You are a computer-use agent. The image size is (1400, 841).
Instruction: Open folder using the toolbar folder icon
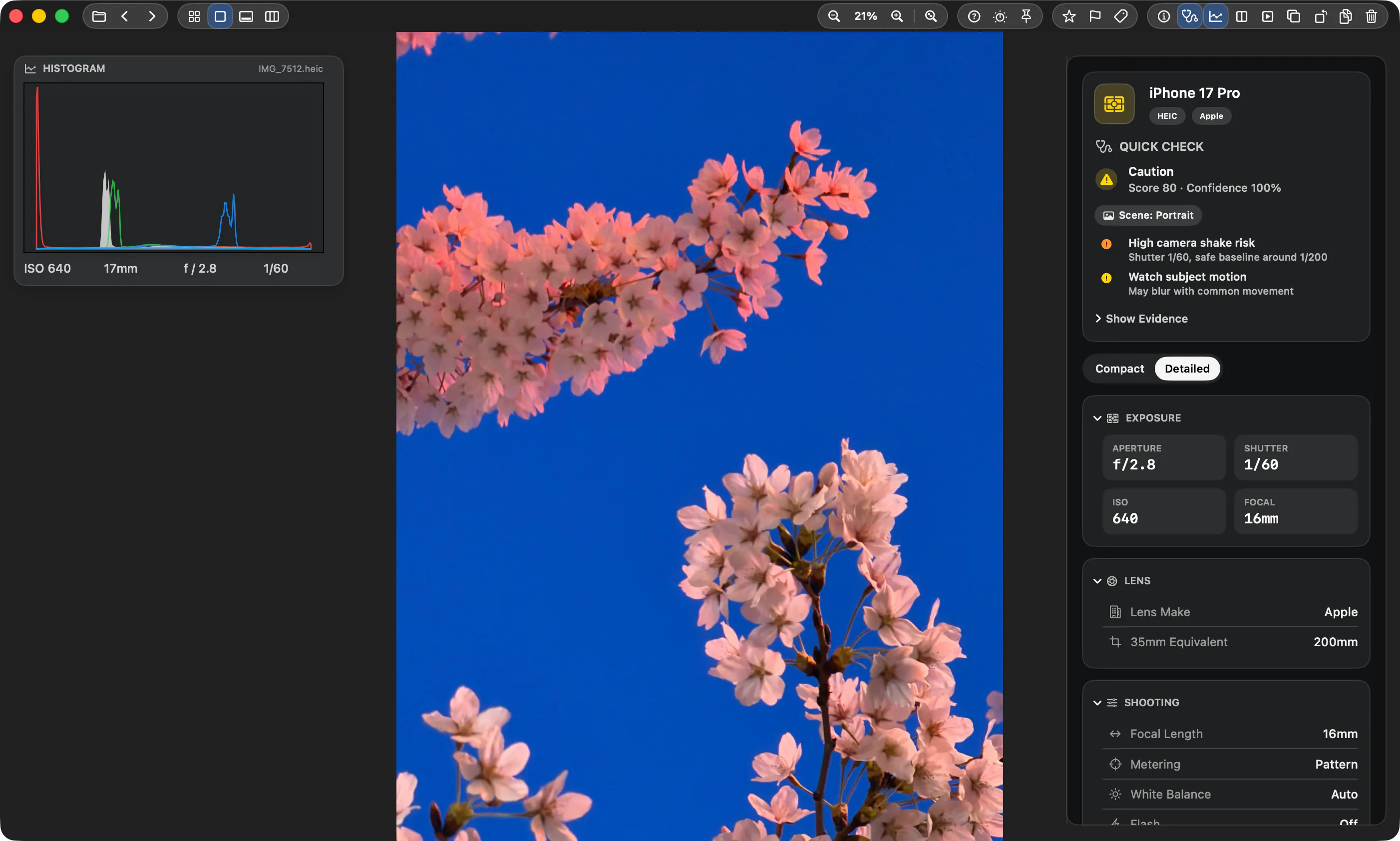99,16
